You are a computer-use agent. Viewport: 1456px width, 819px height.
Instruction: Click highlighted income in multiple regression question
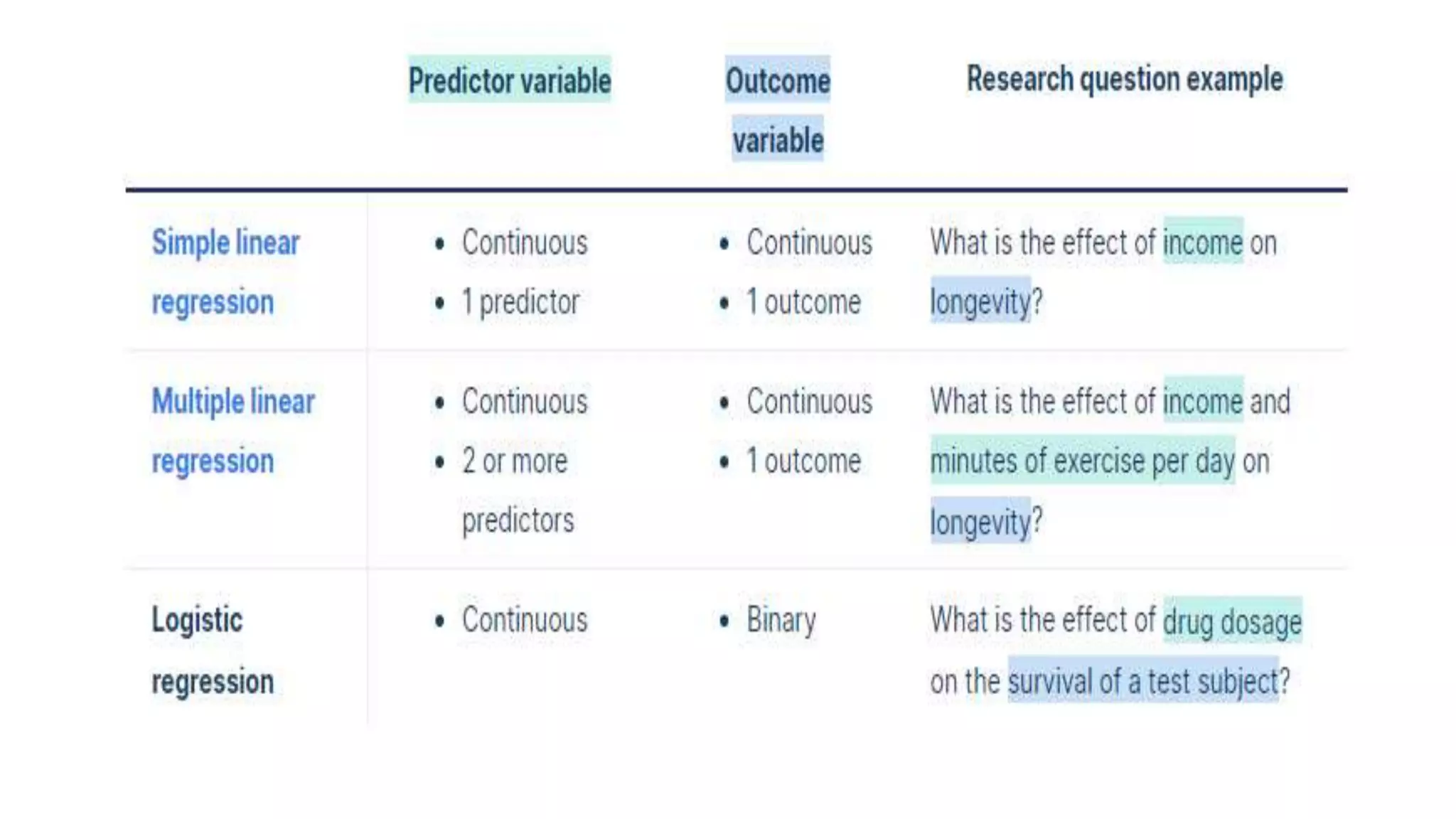[x=1202, y=402]
